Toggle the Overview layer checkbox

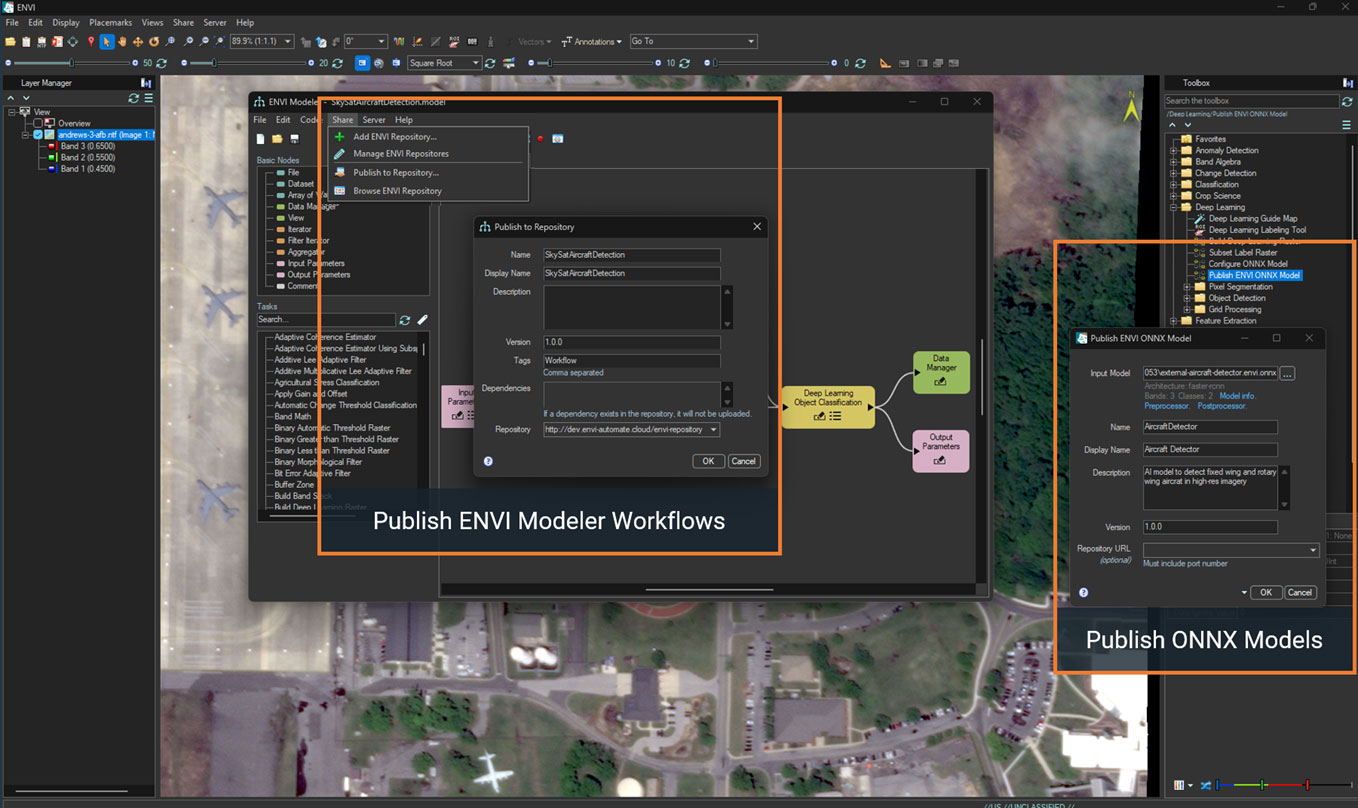click(38, 123)
